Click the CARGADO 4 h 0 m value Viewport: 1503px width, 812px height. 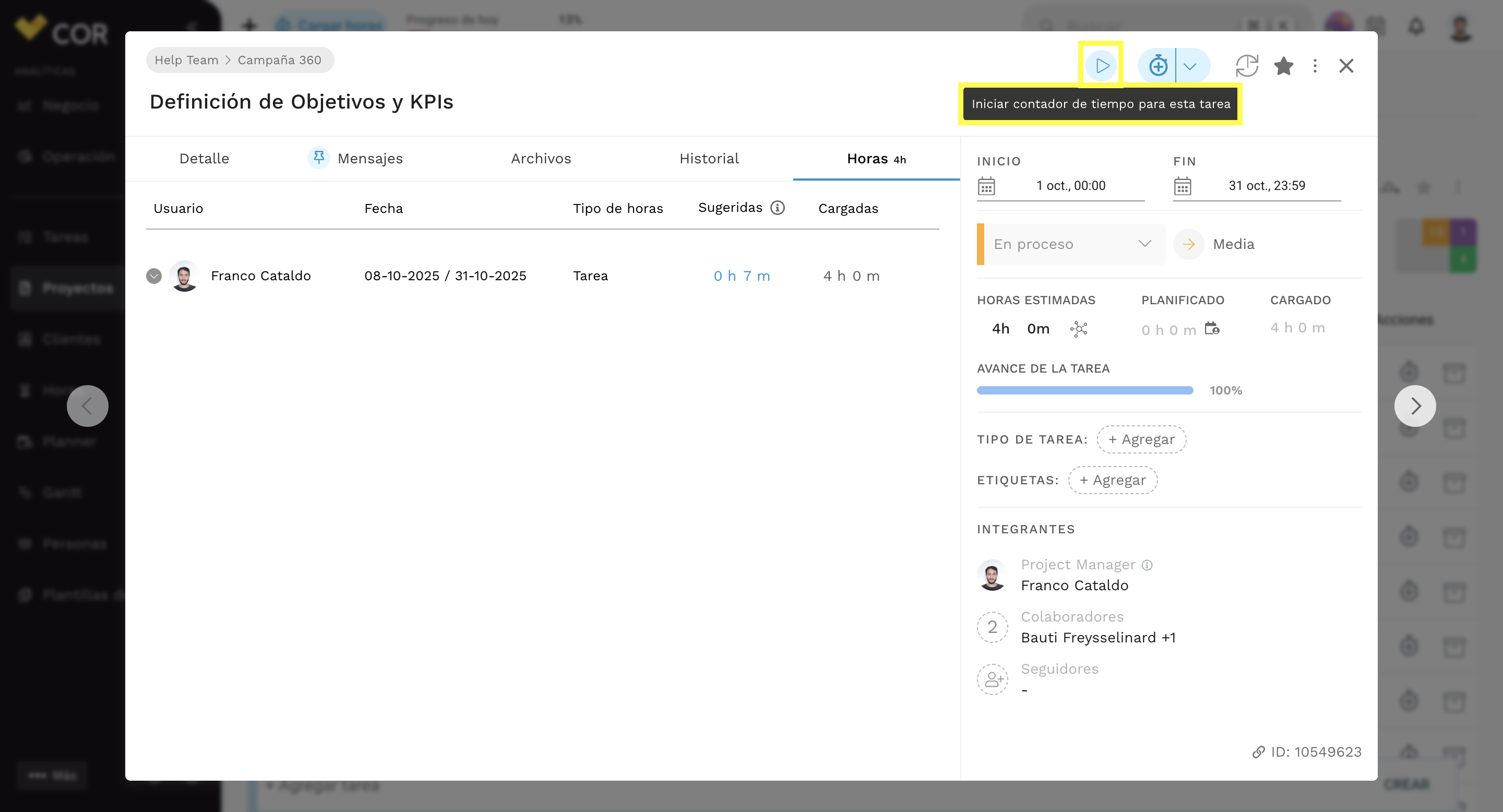(x=1297, y=328)
